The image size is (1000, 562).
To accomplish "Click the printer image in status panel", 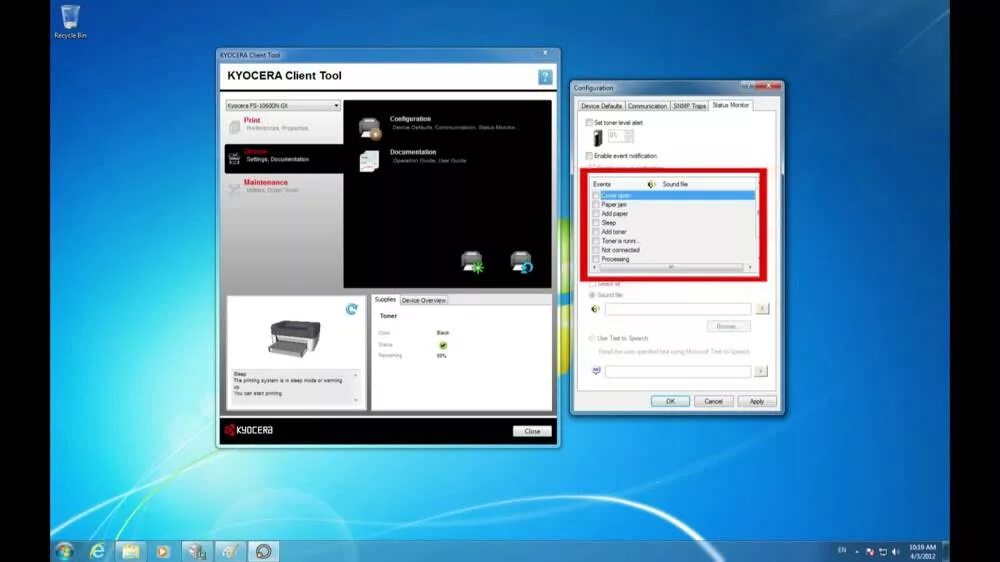I will pyautogui.click(x=295, y=337).
